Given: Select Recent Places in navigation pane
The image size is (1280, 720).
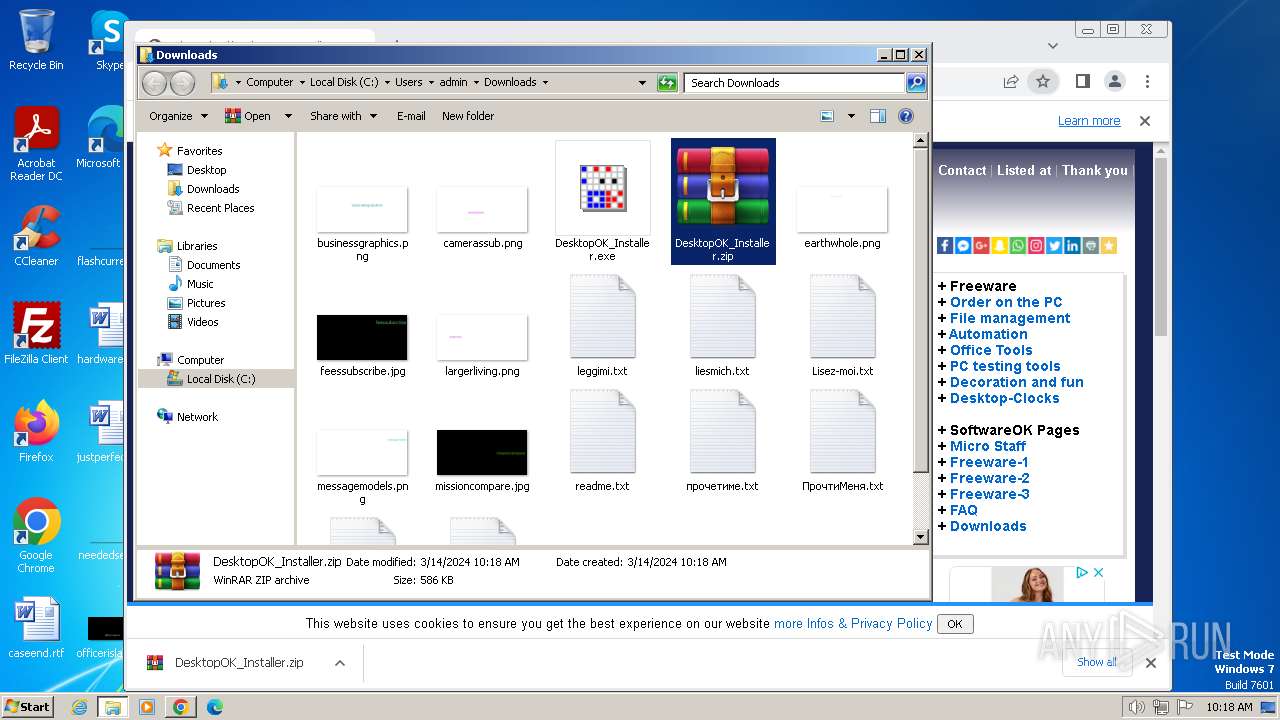Looking at the screenshot, I should [220, 208].
